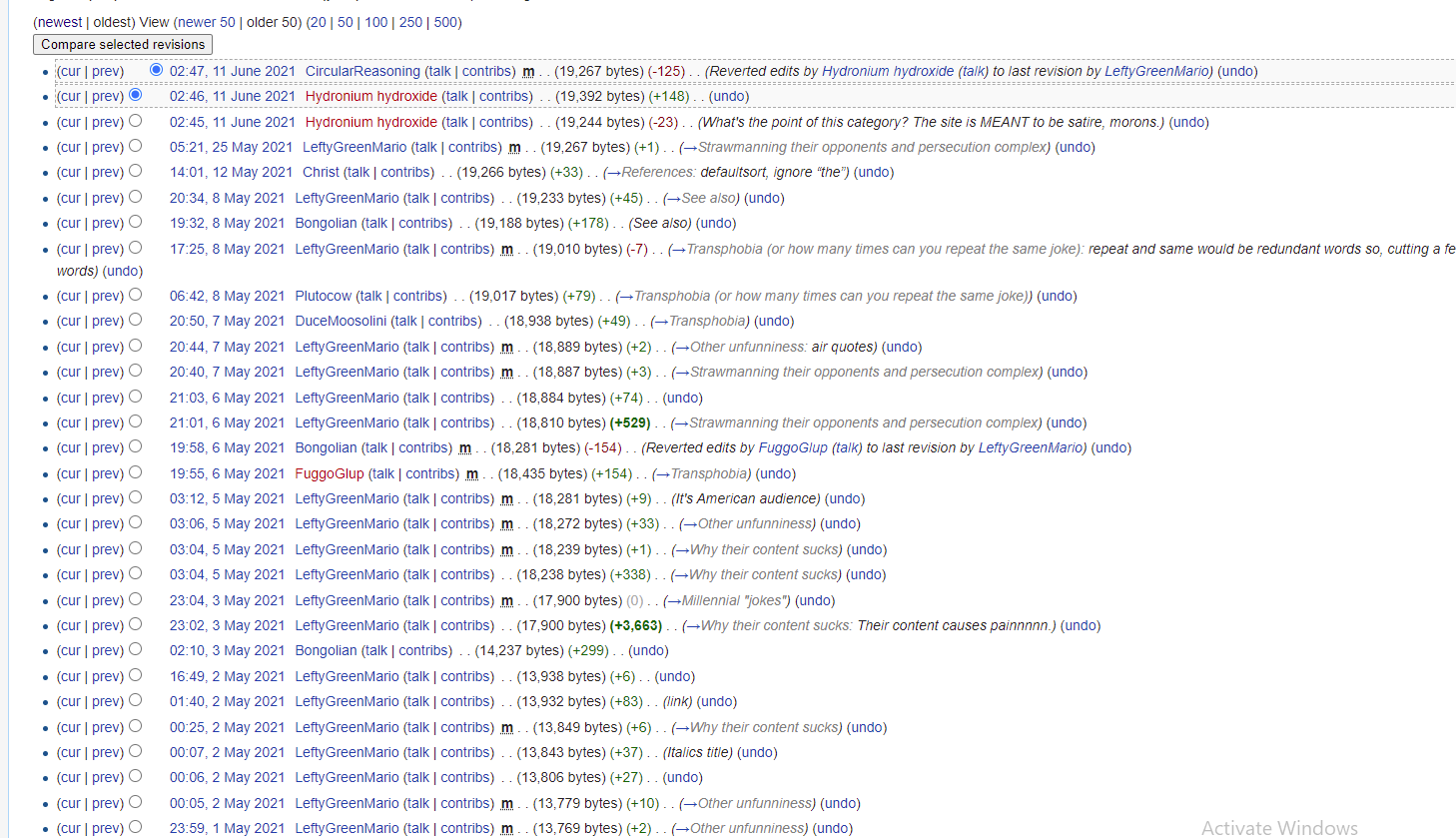Visit Christ's user page link

click(x=322, y=172)
